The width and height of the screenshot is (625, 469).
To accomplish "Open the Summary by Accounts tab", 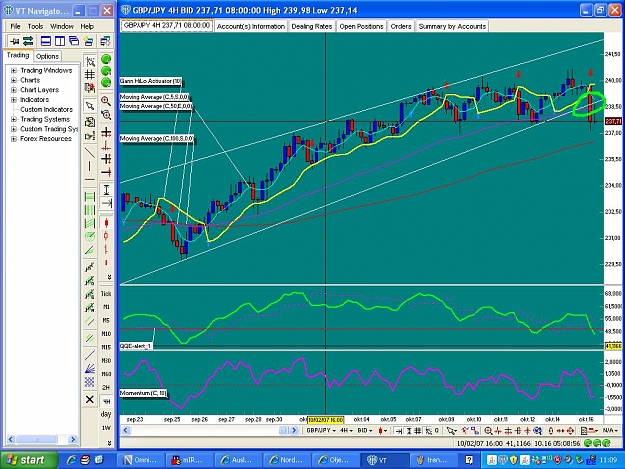I will (452, 26).
